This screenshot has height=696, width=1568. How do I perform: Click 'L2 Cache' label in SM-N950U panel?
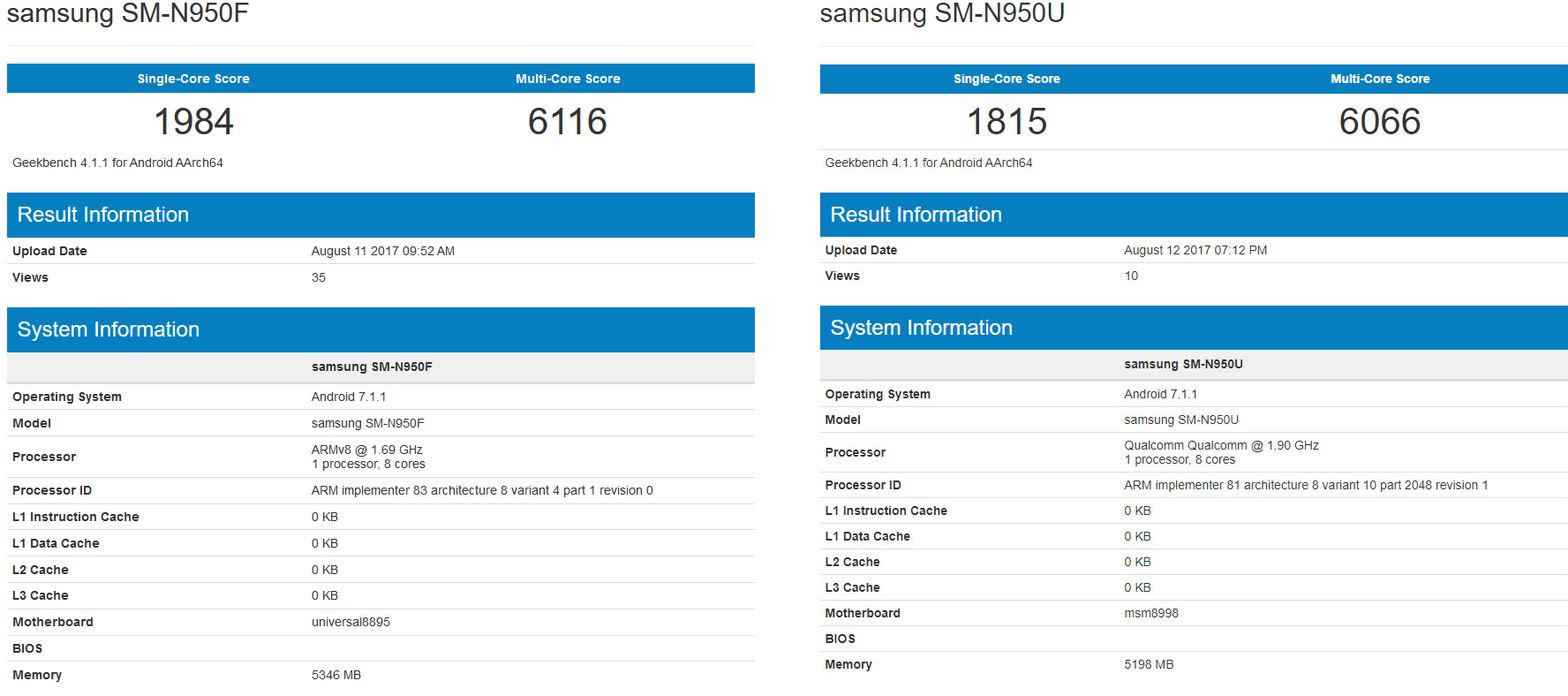coord(853,562)
